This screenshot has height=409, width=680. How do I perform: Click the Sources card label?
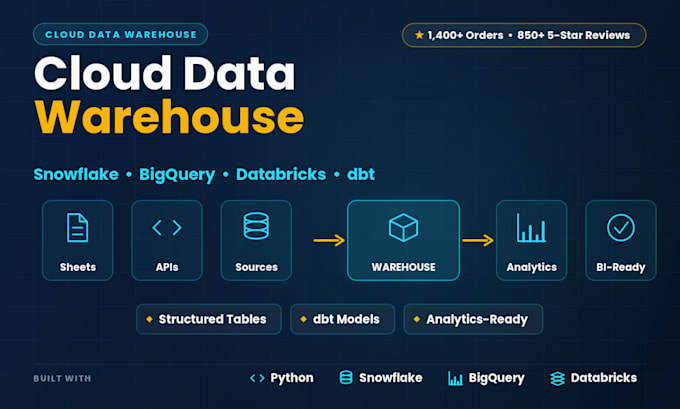(x=256, y=267)
